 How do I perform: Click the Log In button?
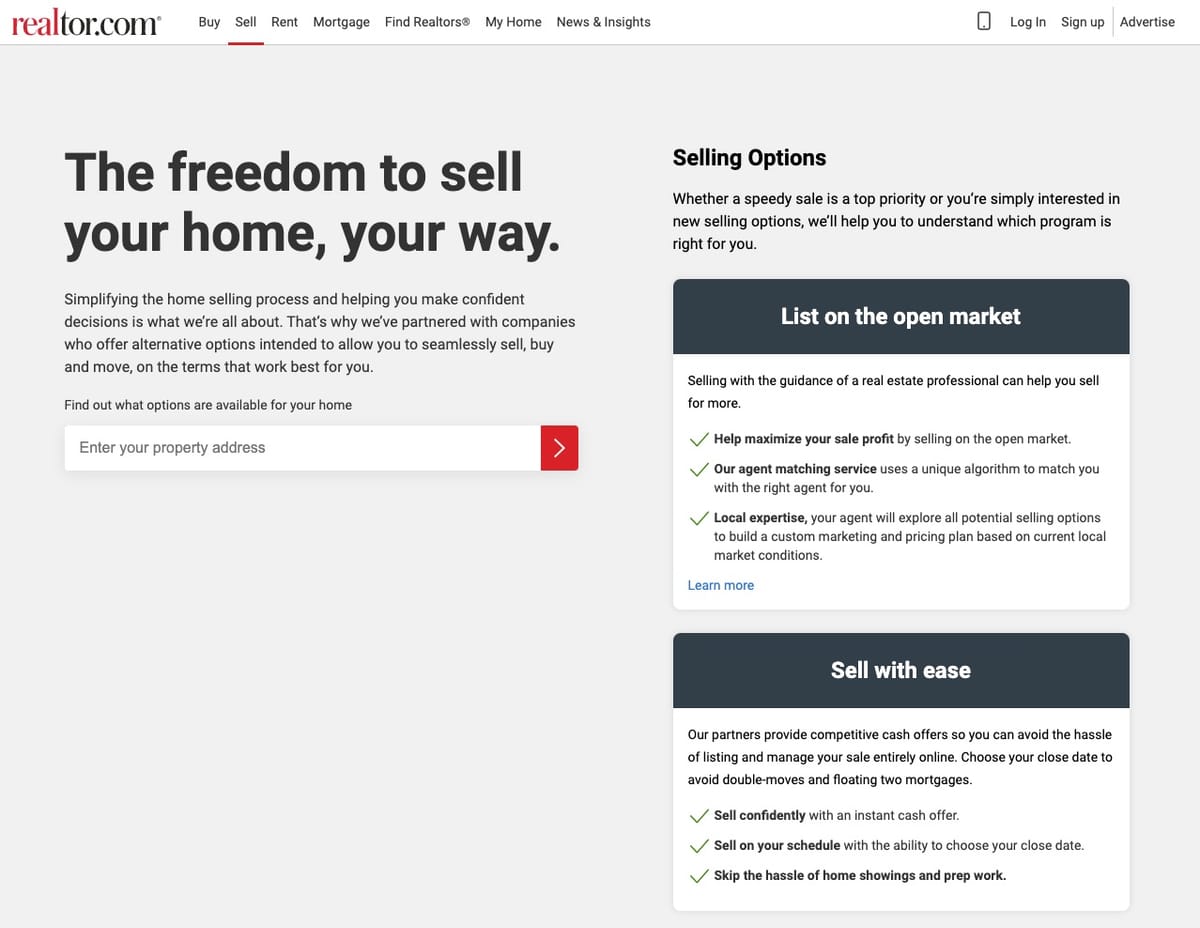pyautogui.click(x=1028, y=21)
